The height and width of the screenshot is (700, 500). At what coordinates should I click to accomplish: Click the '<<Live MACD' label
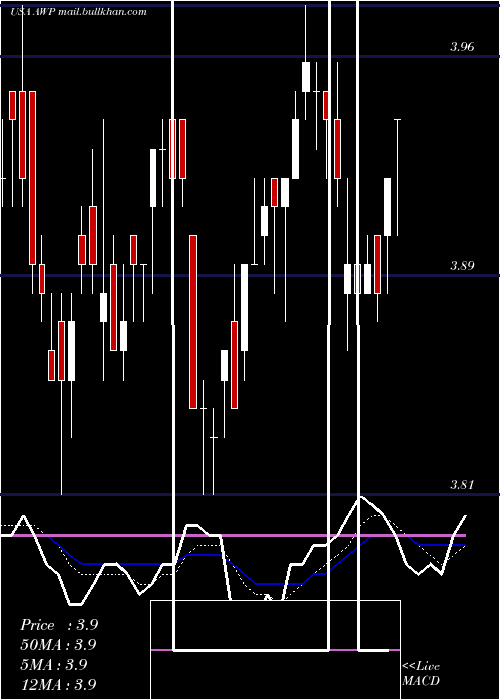[x=421, y=673]
